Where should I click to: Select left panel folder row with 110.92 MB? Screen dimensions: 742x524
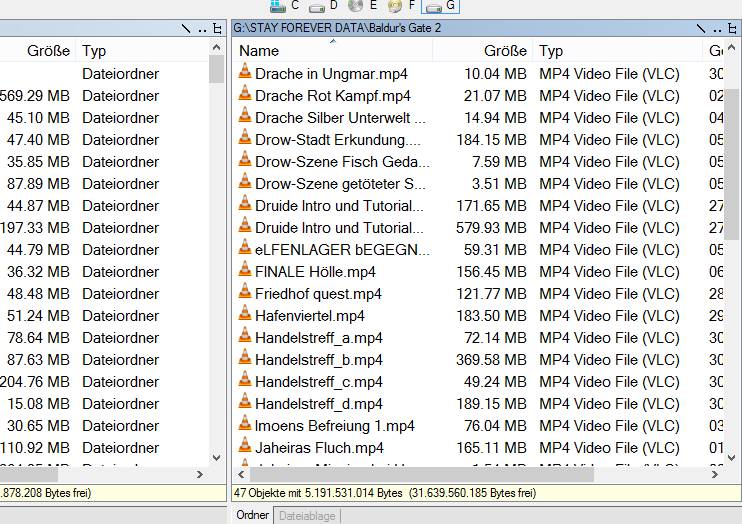pyautogui.click(x=104, y=448)
